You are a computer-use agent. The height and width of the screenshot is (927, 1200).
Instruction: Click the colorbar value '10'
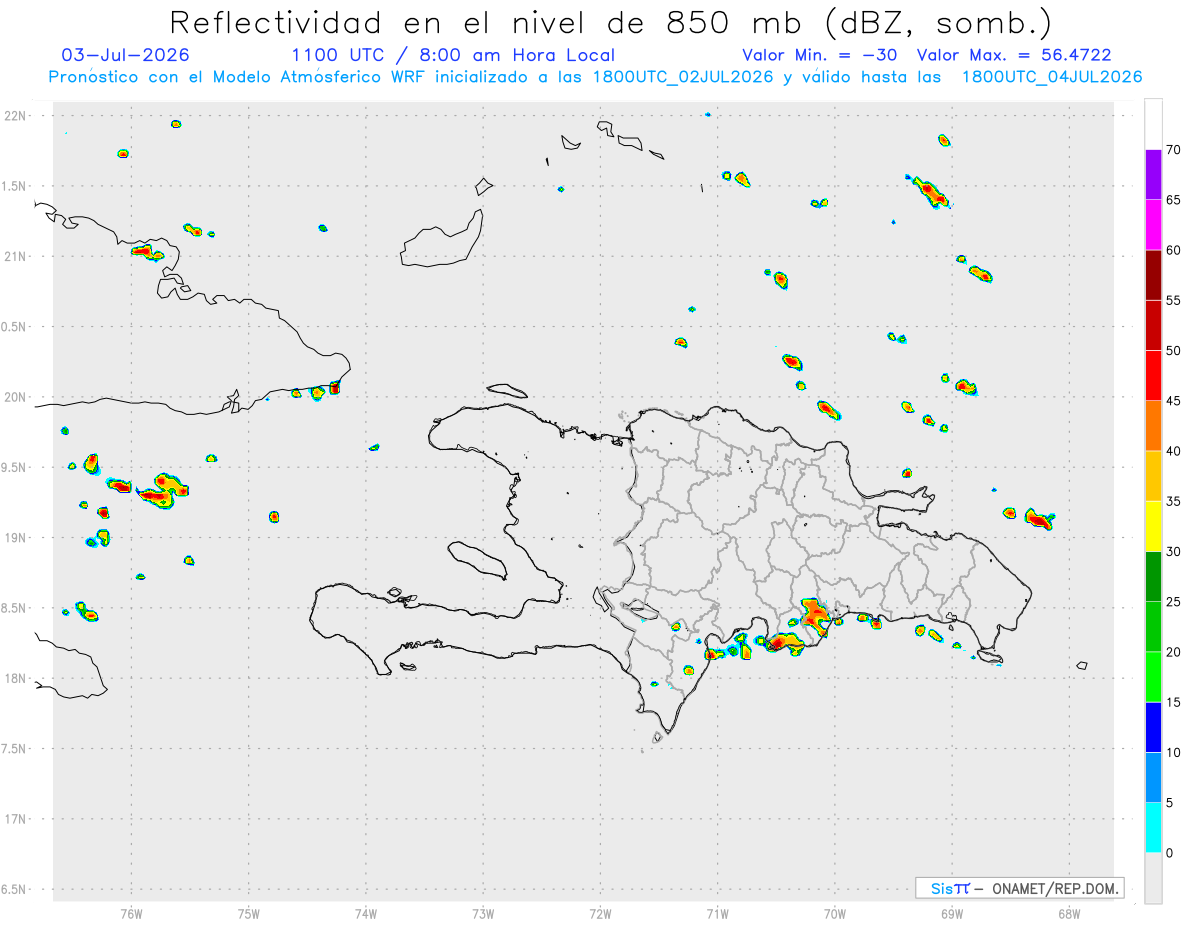[1173, 752]
